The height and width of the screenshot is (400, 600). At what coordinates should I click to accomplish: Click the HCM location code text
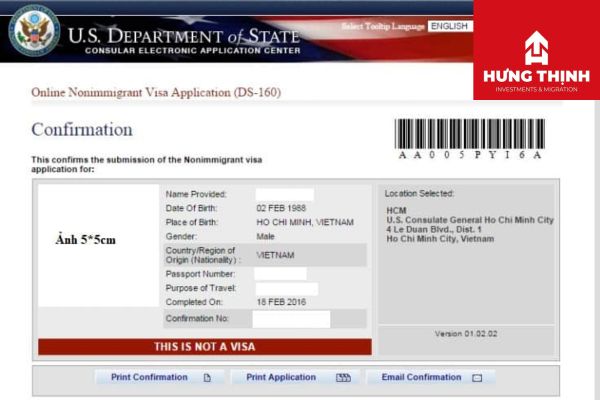click(396, 211)
